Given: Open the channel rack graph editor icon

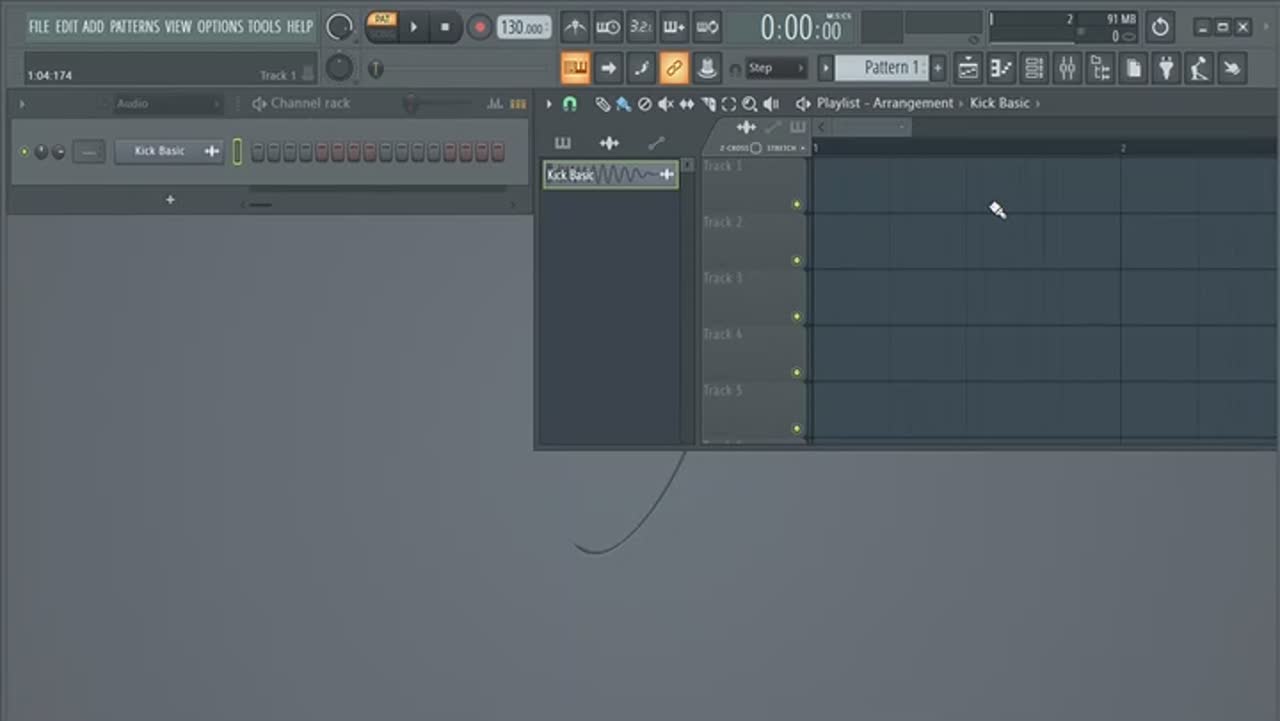Looking at the screenshot, I should [494, 104].
